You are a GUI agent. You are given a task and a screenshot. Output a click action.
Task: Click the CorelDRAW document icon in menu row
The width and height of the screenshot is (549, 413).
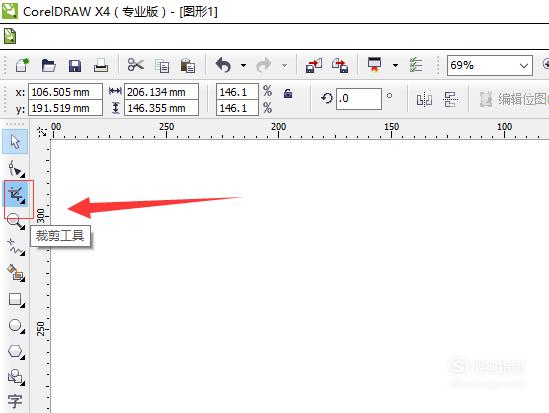click(10, 36)
